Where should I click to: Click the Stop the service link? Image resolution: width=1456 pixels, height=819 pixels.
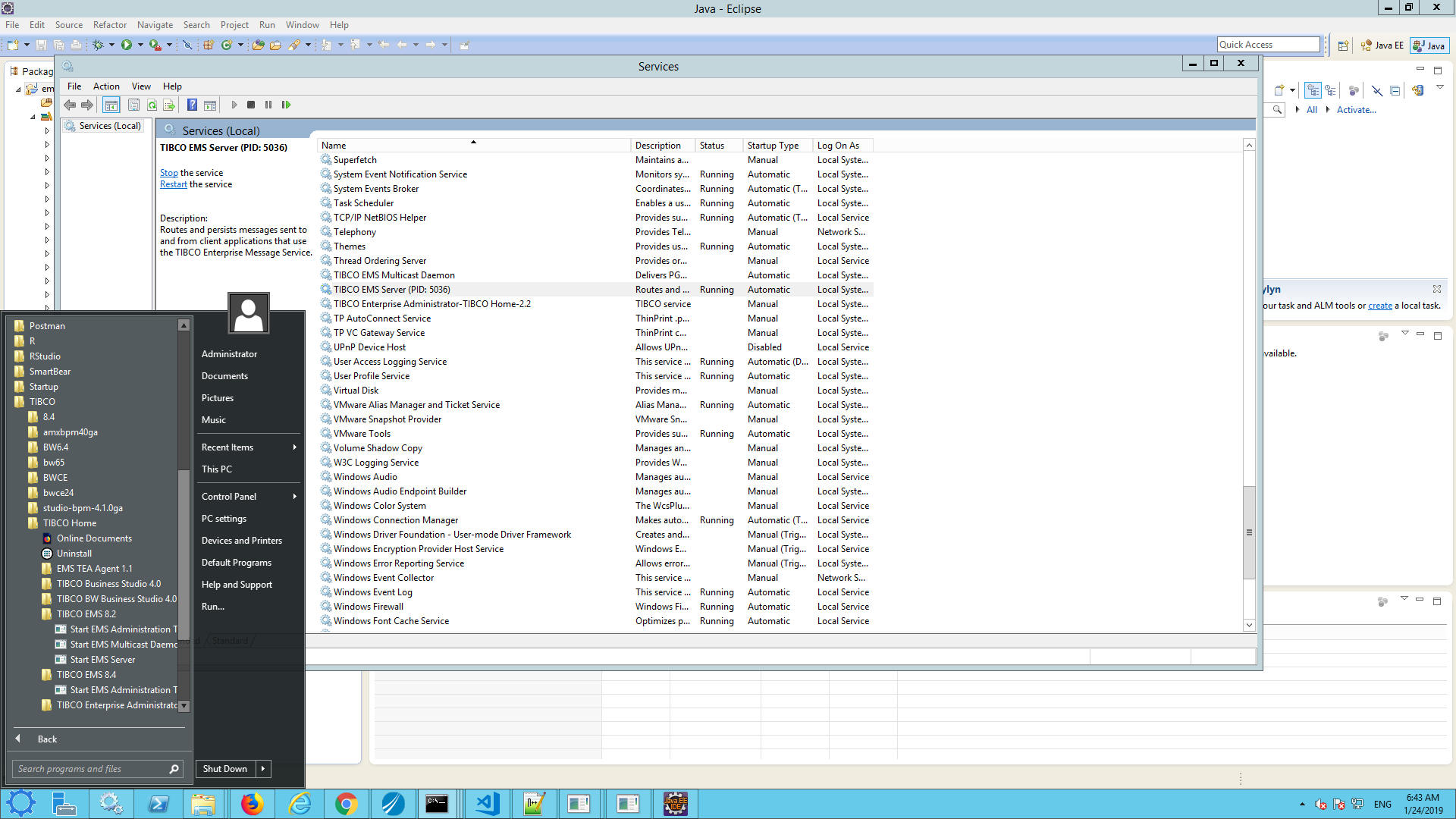168,173
